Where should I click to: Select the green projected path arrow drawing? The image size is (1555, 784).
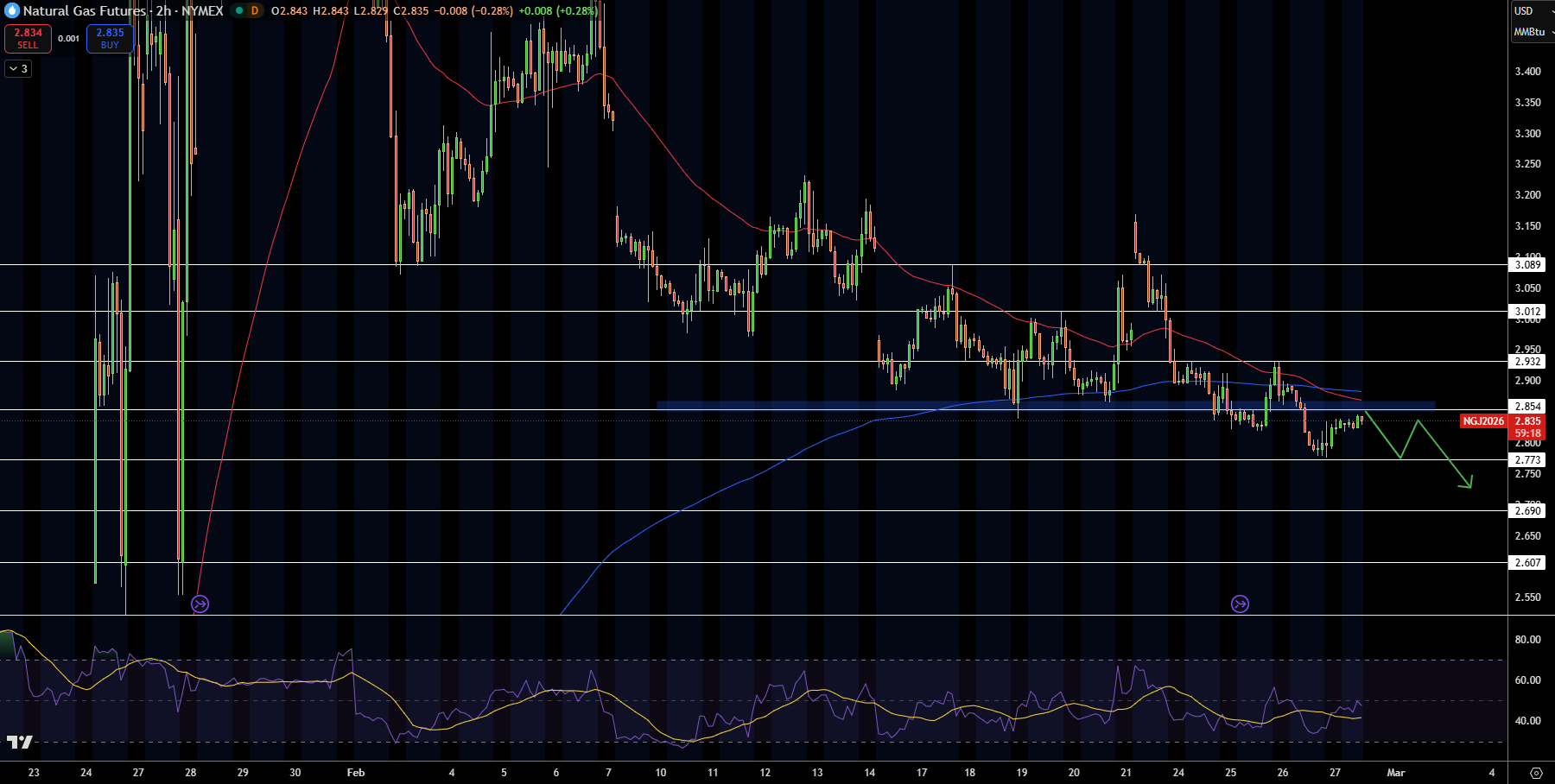tap(1418, 451)
